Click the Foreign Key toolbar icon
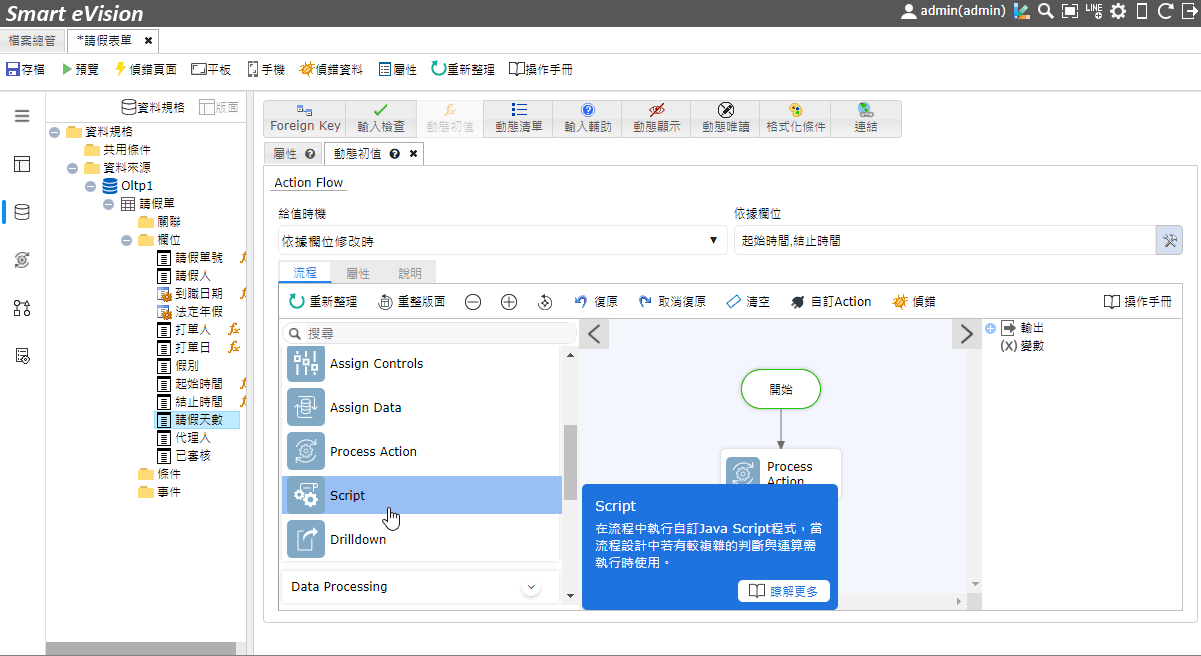This screenshot has width=1201, height=656. point(305,118)
